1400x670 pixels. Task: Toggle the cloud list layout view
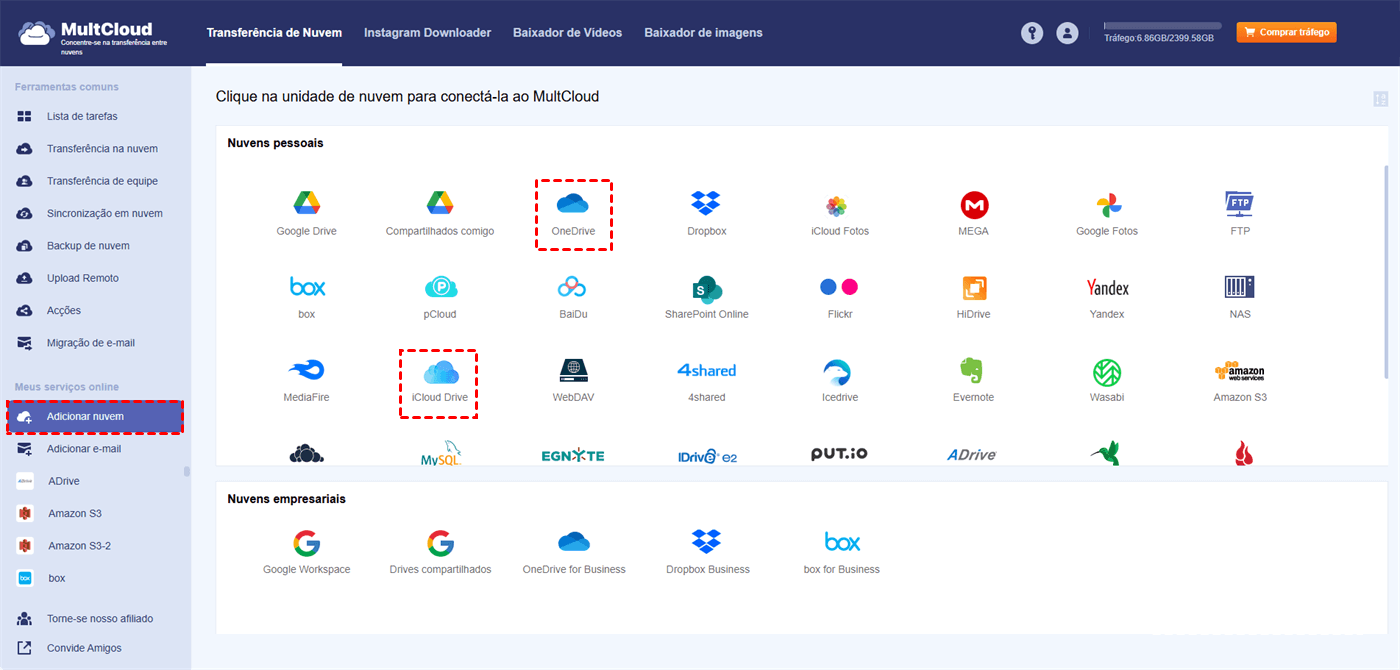1381,99
